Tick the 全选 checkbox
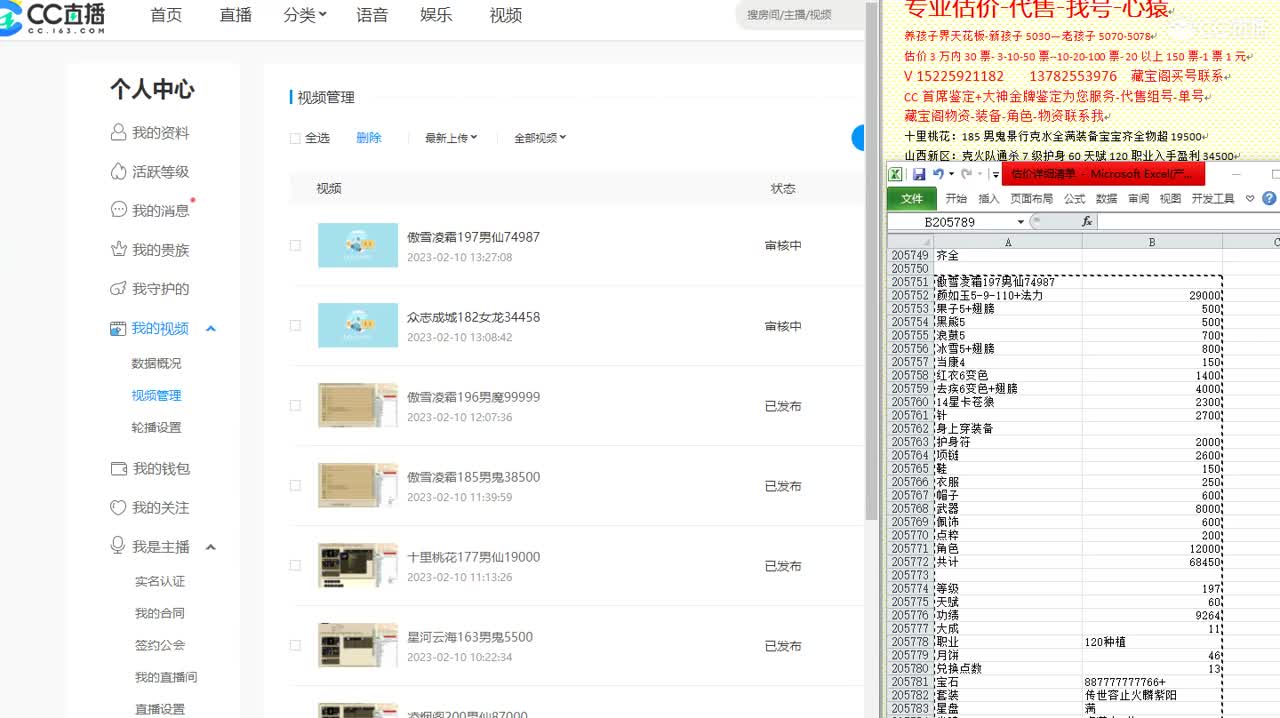The image size is (1280, 718). tap(295, 139)
